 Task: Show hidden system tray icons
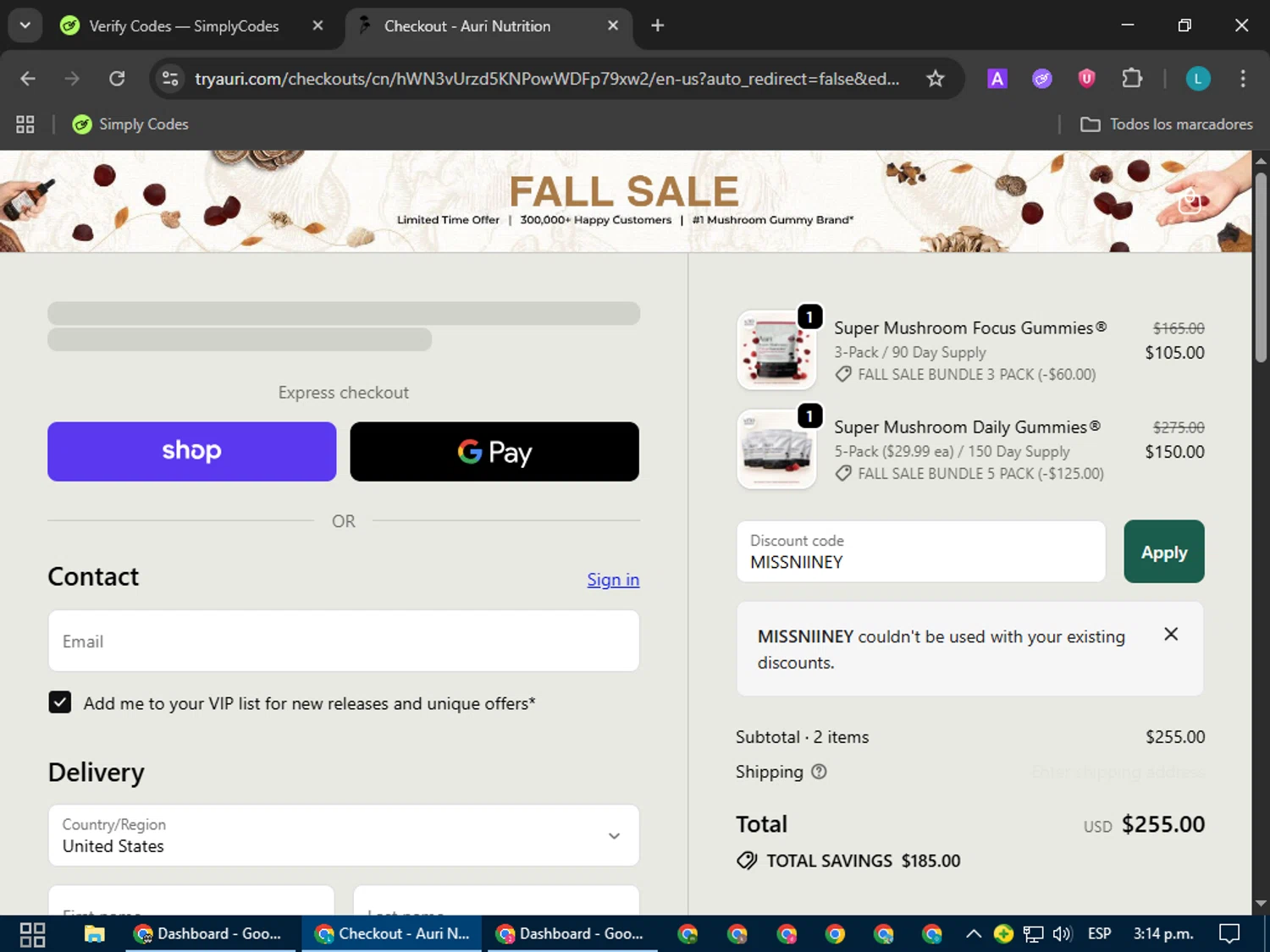[974, 934]
